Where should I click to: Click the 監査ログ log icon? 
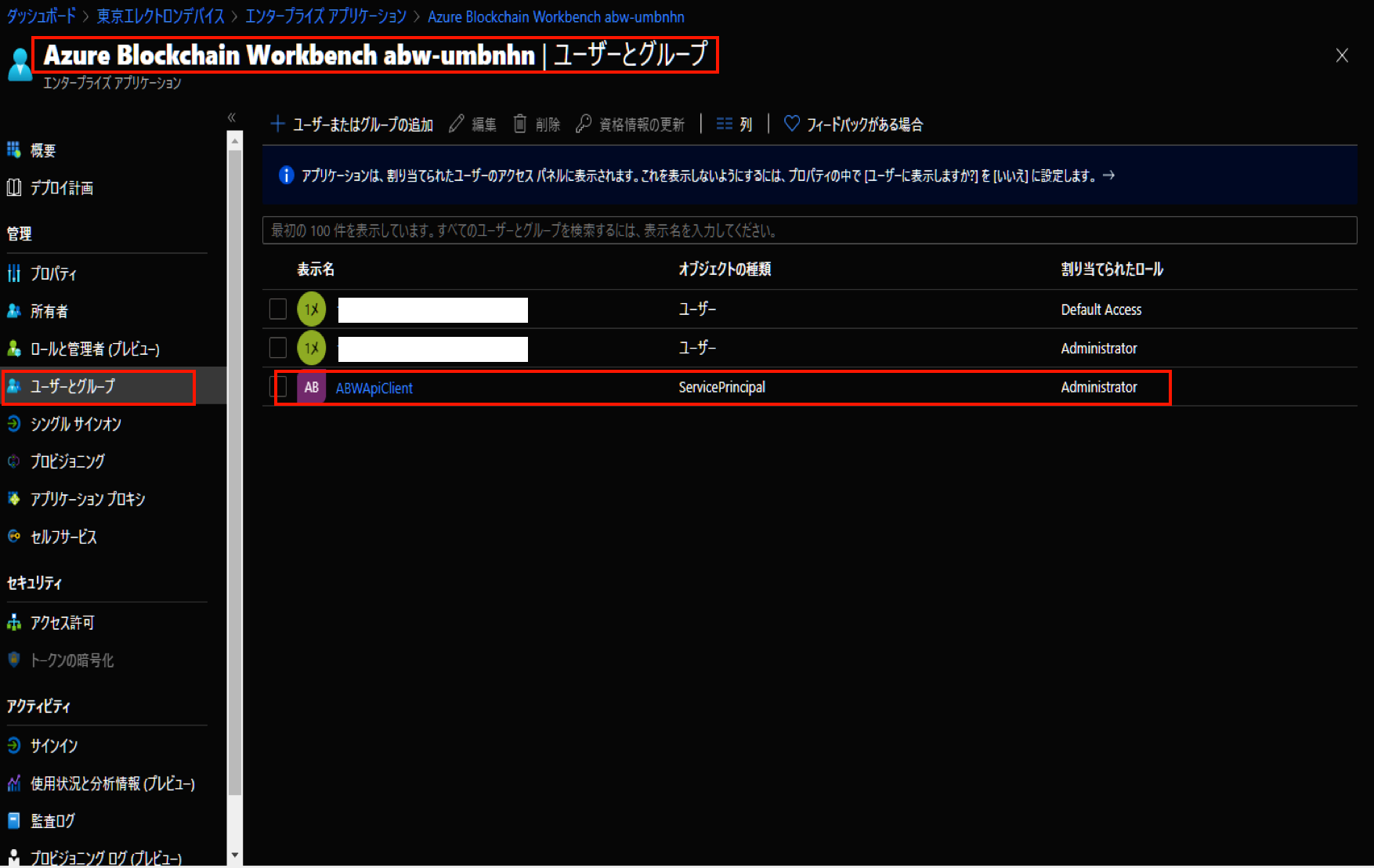pyautogui.click(x=14, y=820)
